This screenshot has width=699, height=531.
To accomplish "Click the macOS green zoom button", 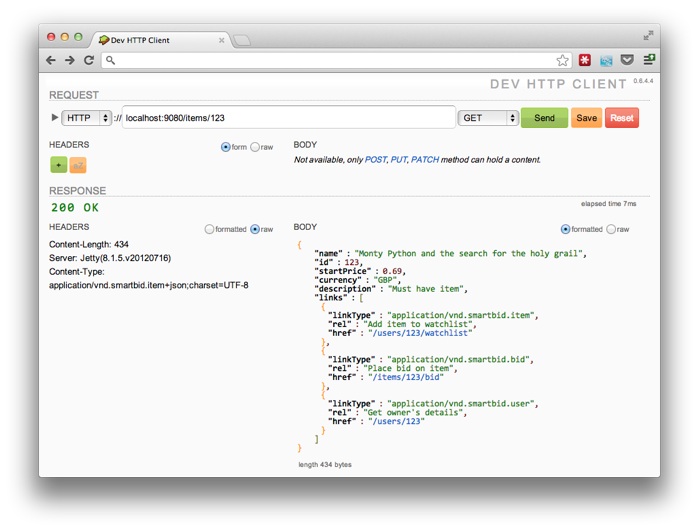I will [x=78, y=37].
